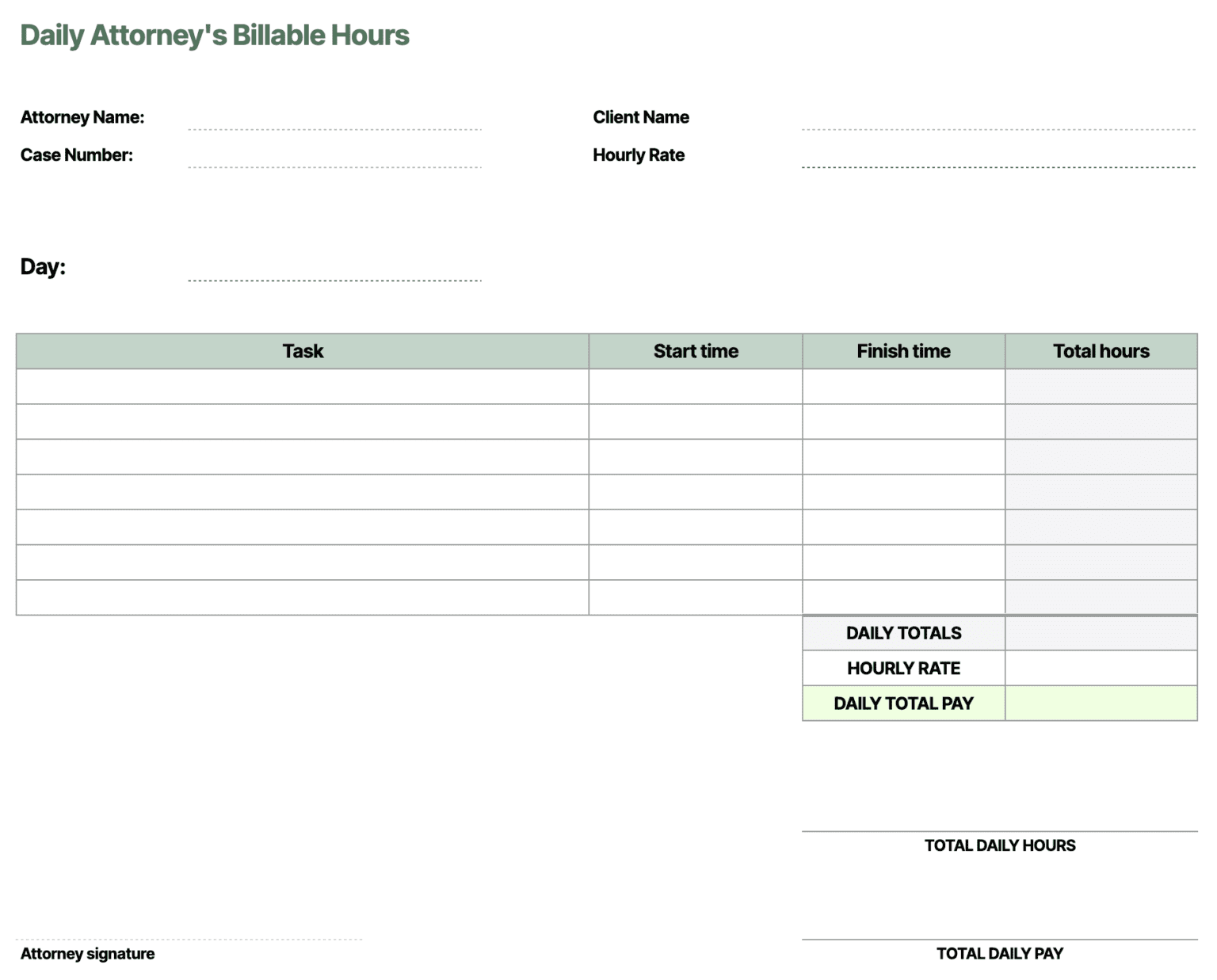
Task: Select the Task column header
Action: tap(302, 351)
